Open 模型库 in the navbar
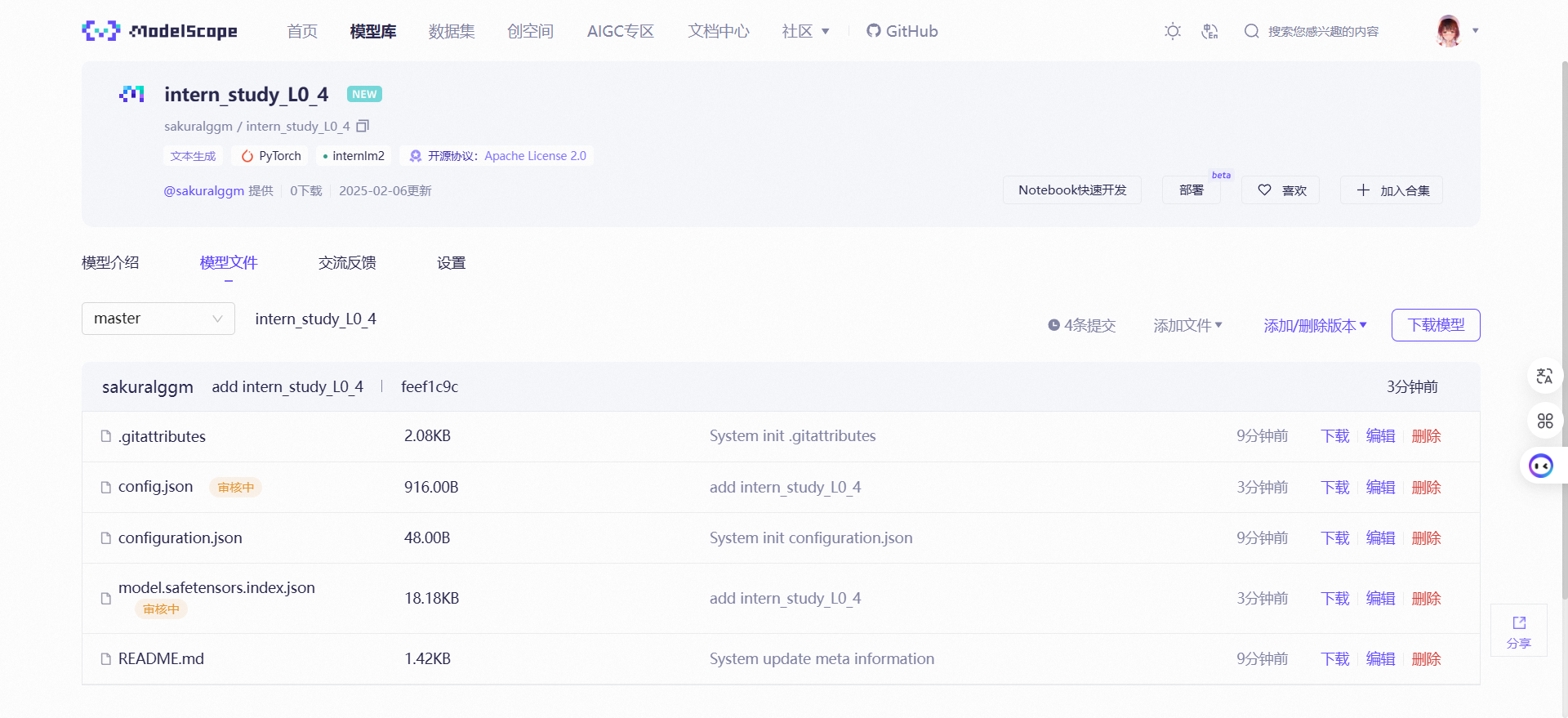This screenshot has height=718, width=1568. point(373,31)
